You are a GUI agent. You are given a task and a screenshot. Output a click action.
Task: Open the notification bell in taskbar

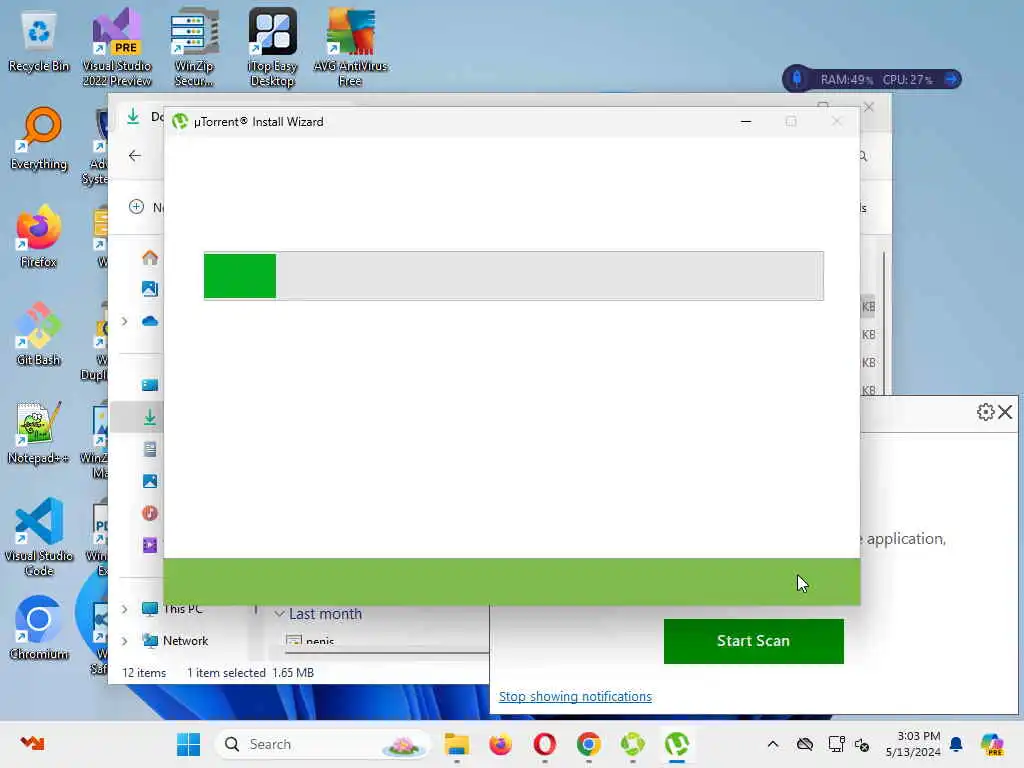click(956, 744)
